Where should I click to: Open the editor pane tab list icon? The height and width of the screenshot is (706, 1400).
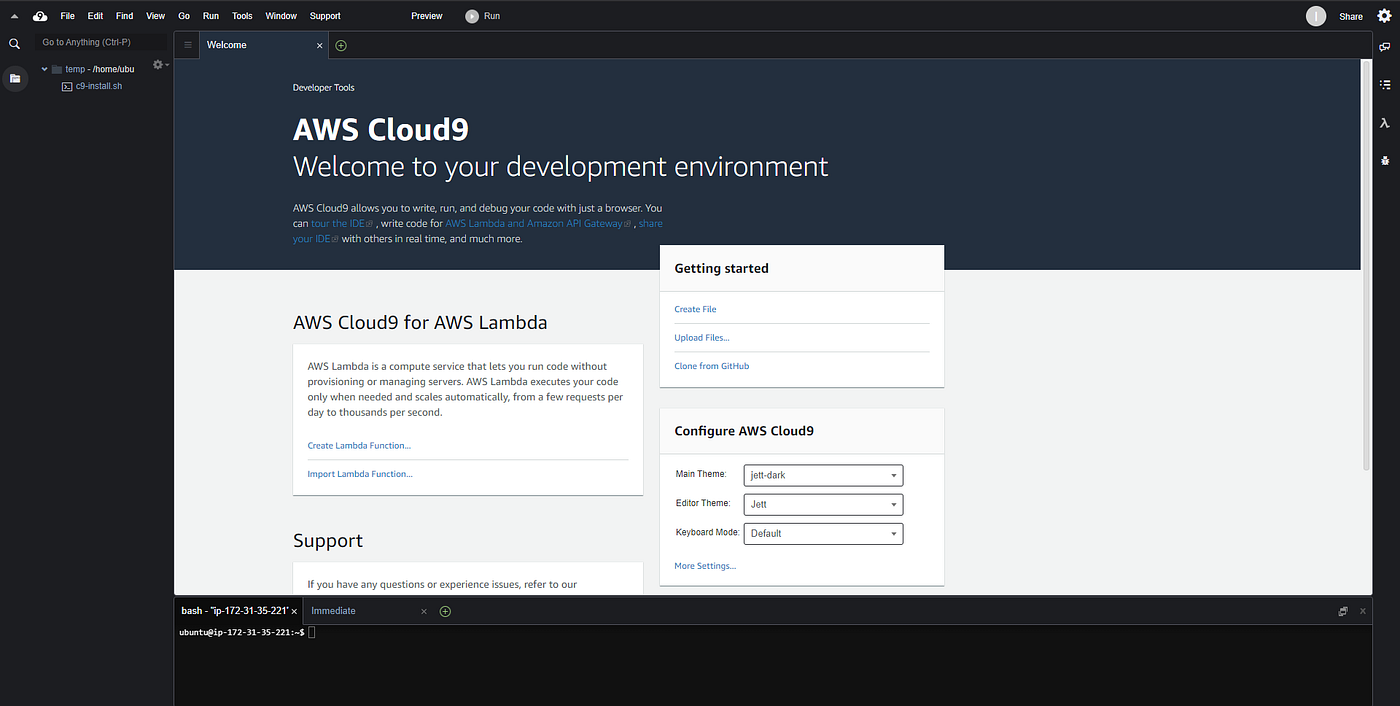click(188, 45)
